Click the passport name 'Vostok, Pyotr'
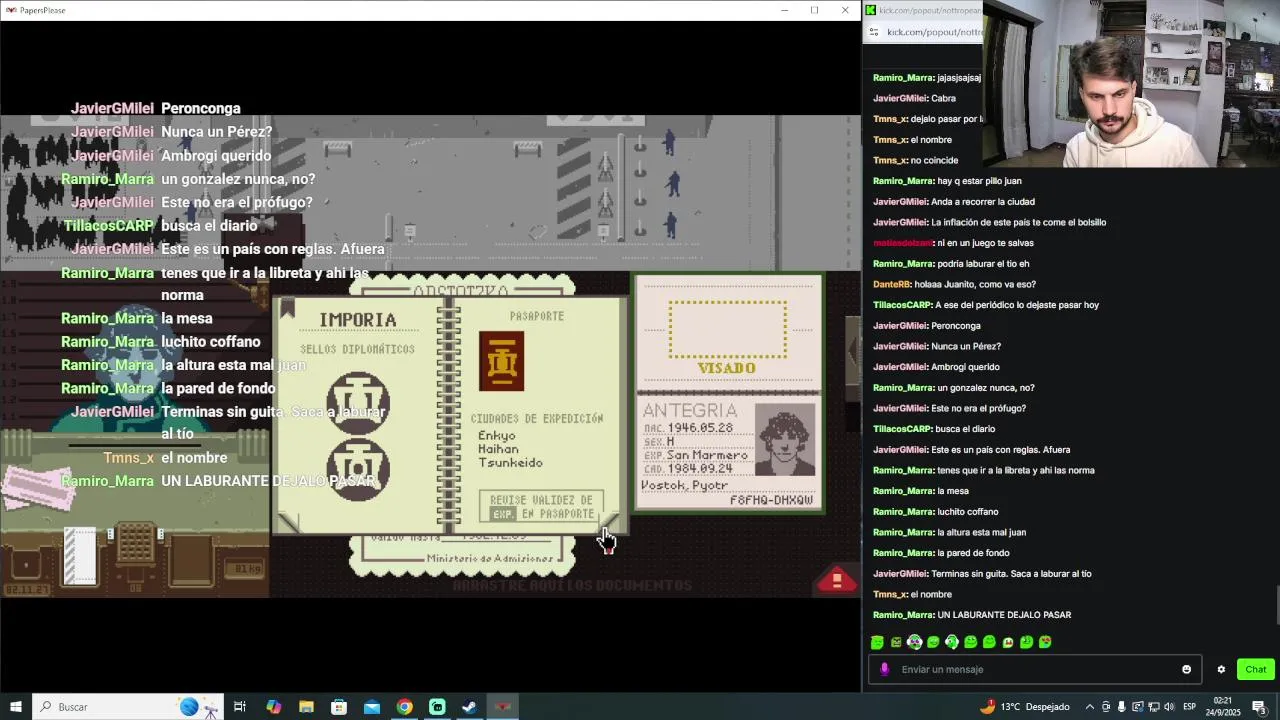Viewport: 1280px width, 720px height. pyautogui.click(x=684, y=486)
